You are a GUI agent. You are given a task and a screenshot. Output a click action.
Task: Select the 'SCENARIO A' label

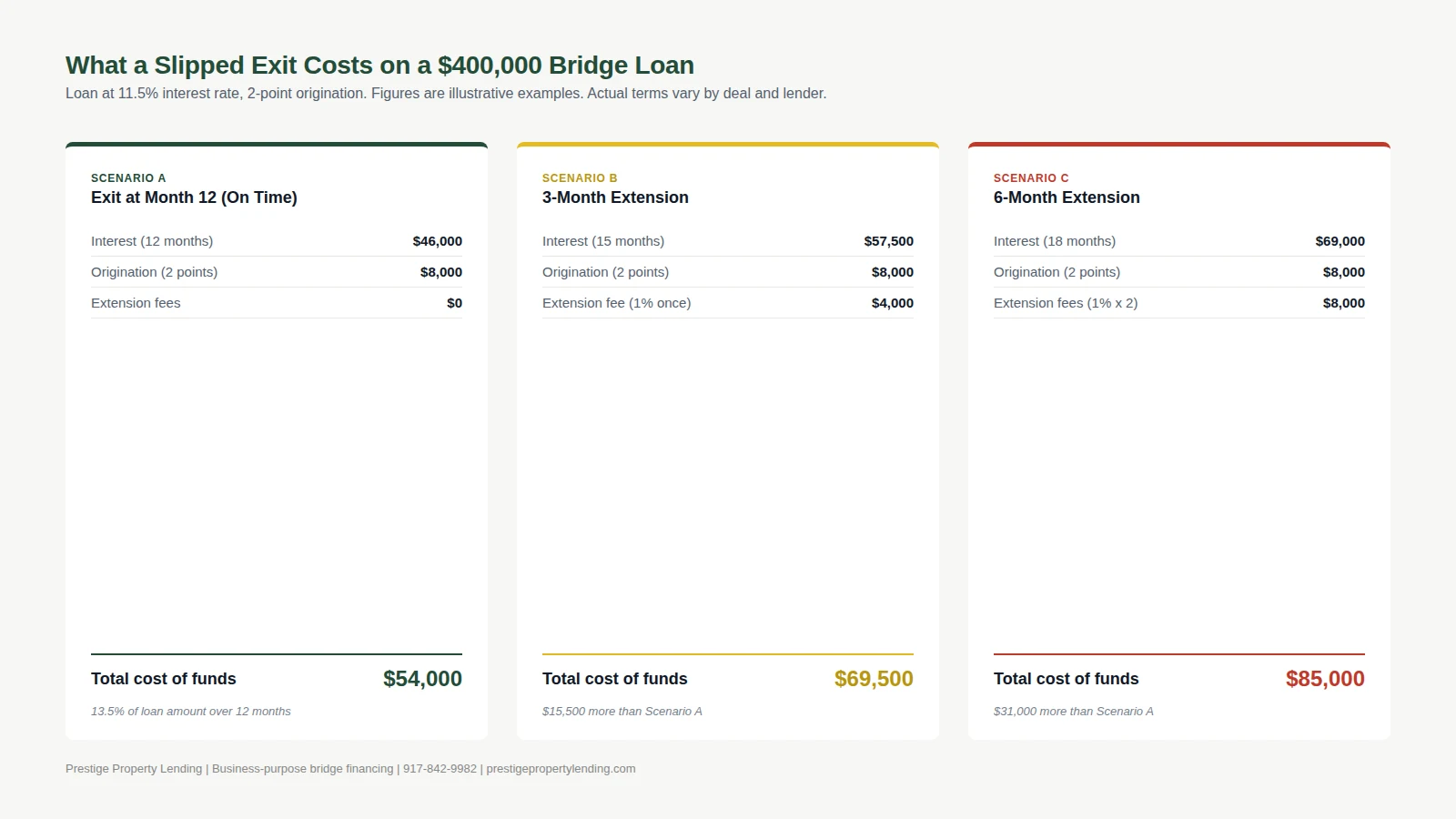coord(128,178)
